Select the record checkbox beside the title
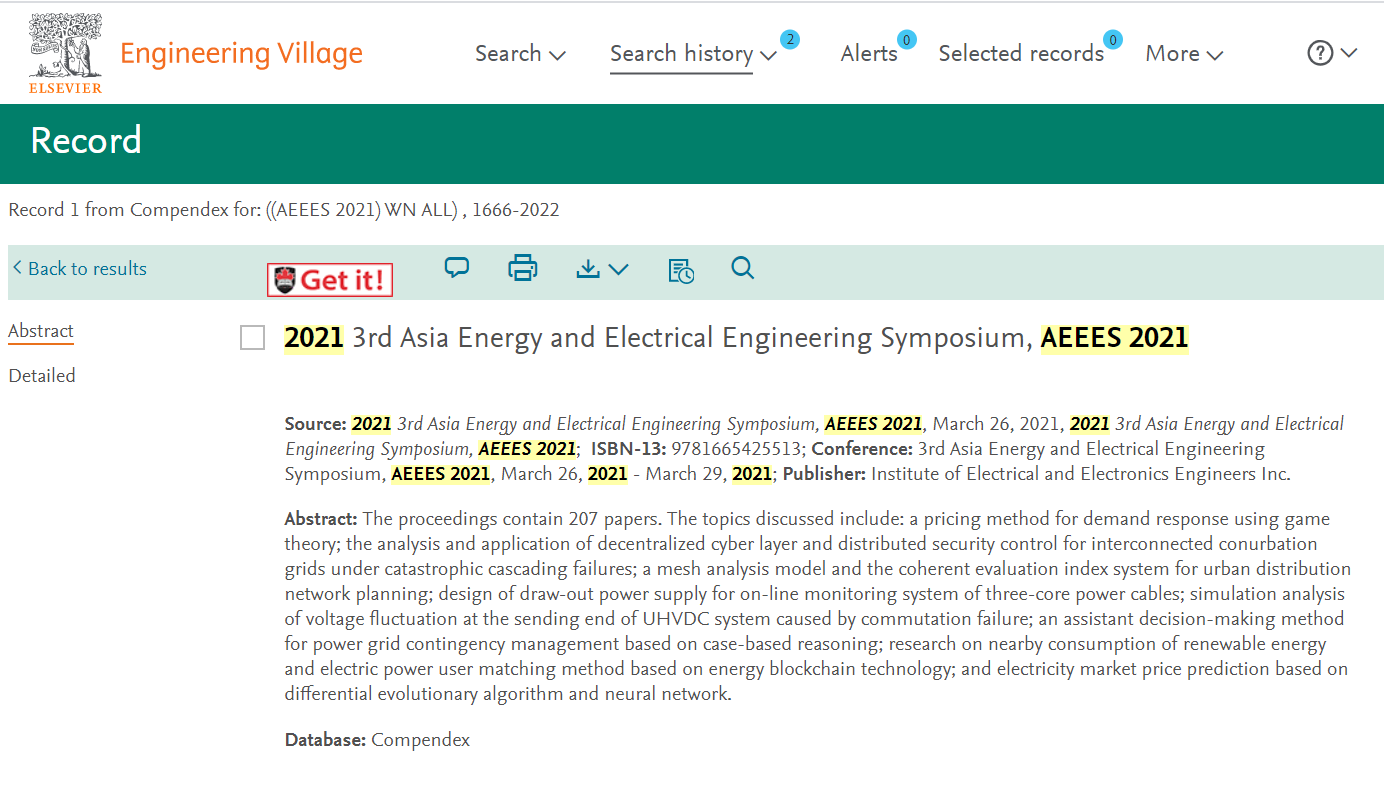Viewport: 1384px width, 811px height. 253,338
